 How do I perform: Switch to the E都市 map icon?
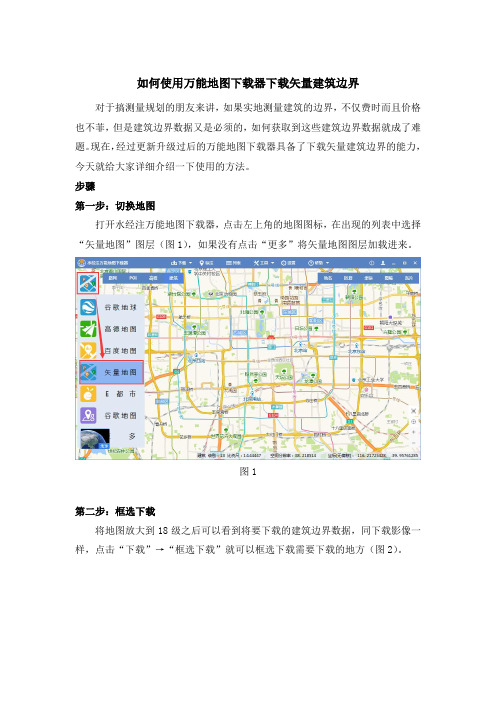coord(88,394)
